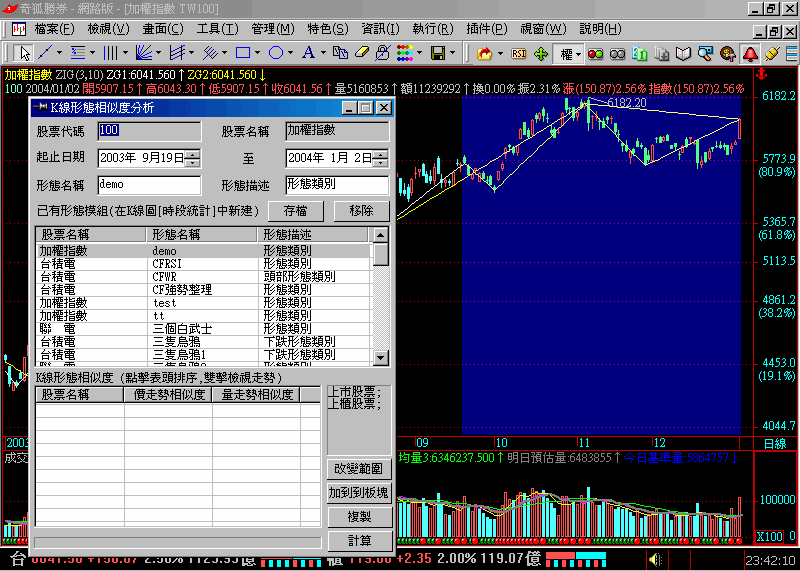The image size is (800, 571).
Task: Select the CFRSI pattern row
Action: (x=204, y=264)
